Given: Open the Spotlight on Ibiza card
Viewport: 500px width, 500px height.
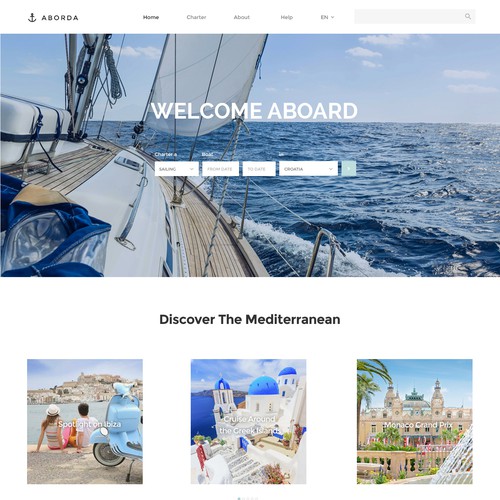Looking at the screenshot, I should (85, 421).
